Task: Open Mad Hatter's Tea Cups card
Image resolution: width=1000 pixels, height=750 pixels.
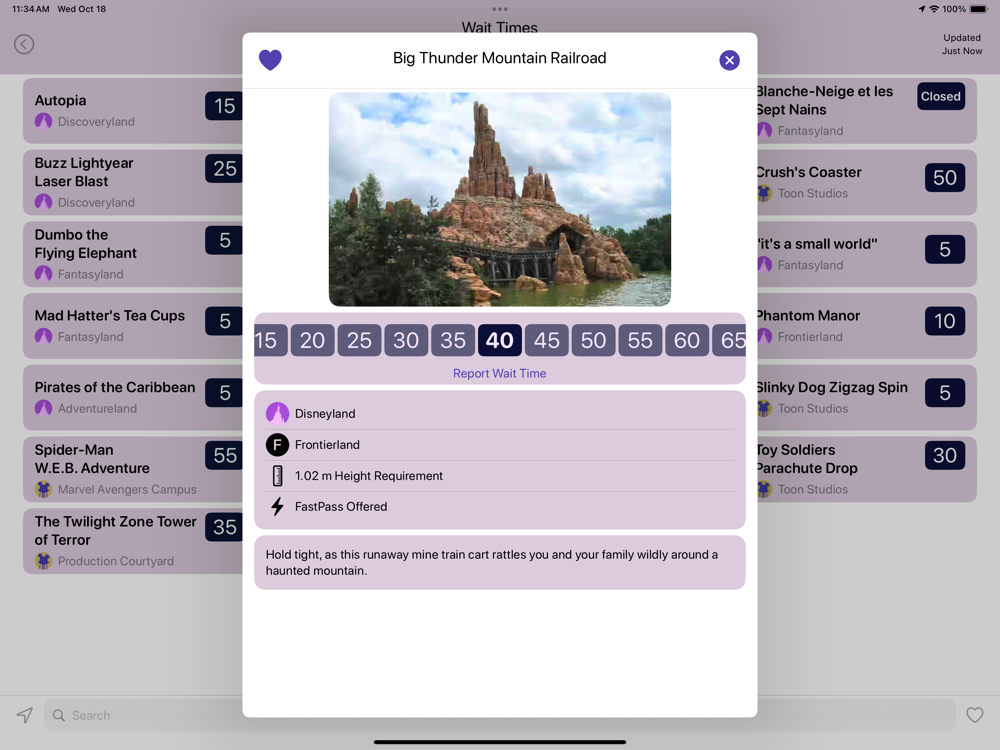Action: click(133, 326)
